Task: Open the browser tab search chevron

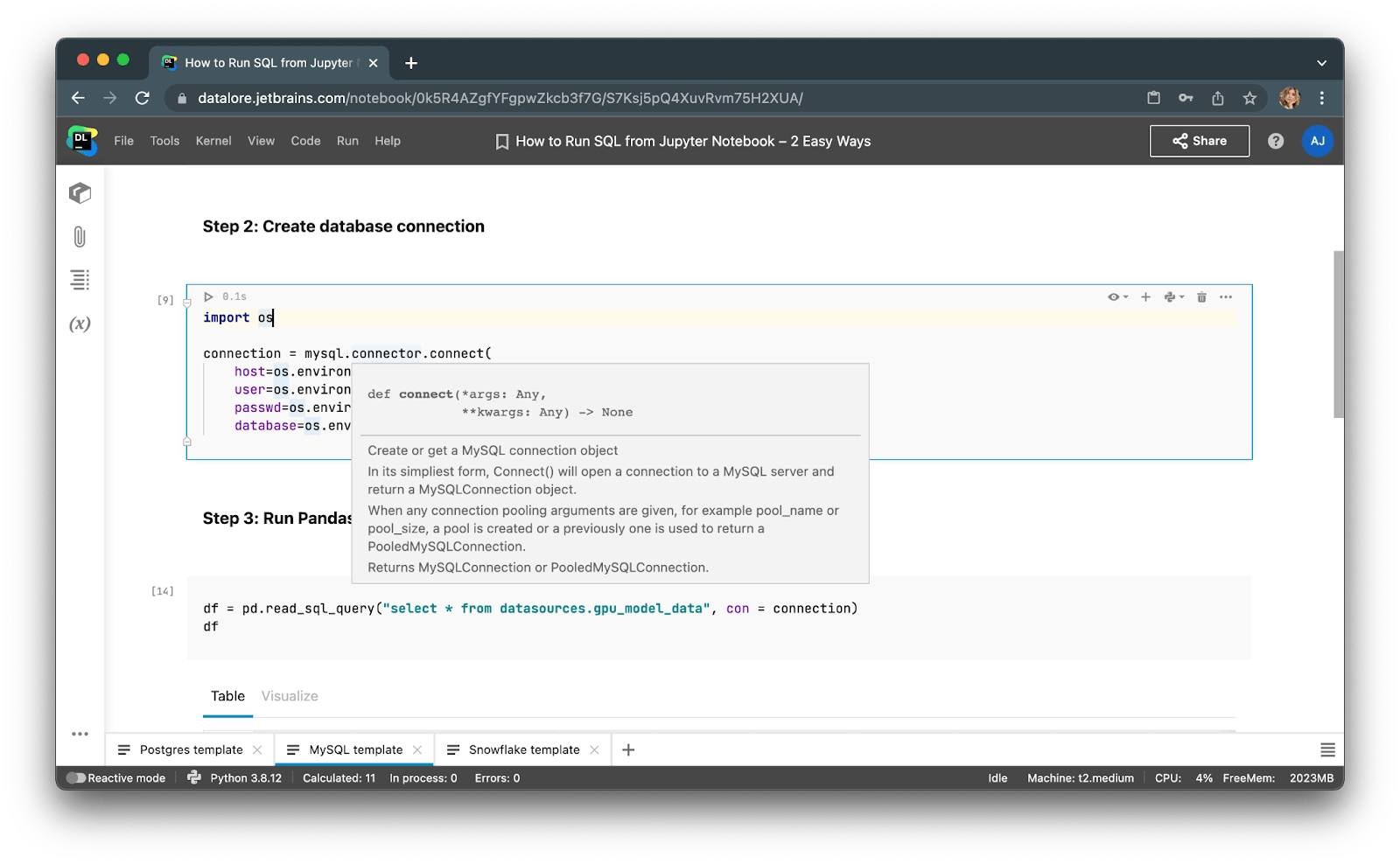Action: [1321, 62]
